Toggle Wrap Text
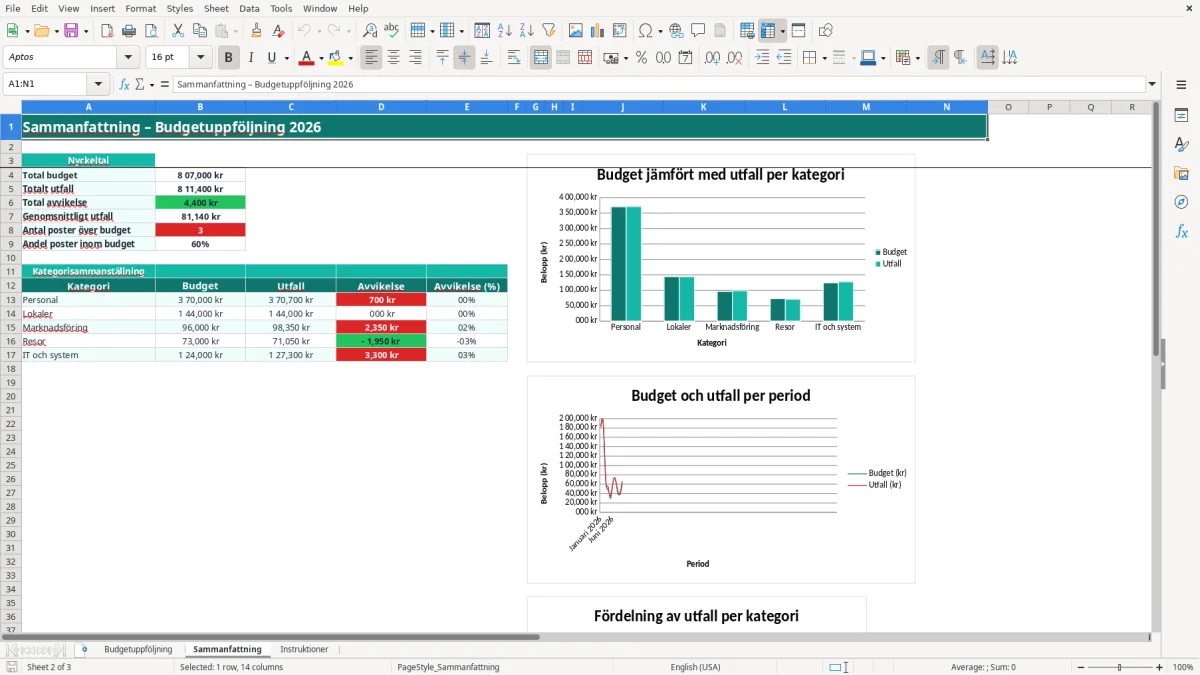Viewport: 1200px width, 675px height. (x=513, y=58)
